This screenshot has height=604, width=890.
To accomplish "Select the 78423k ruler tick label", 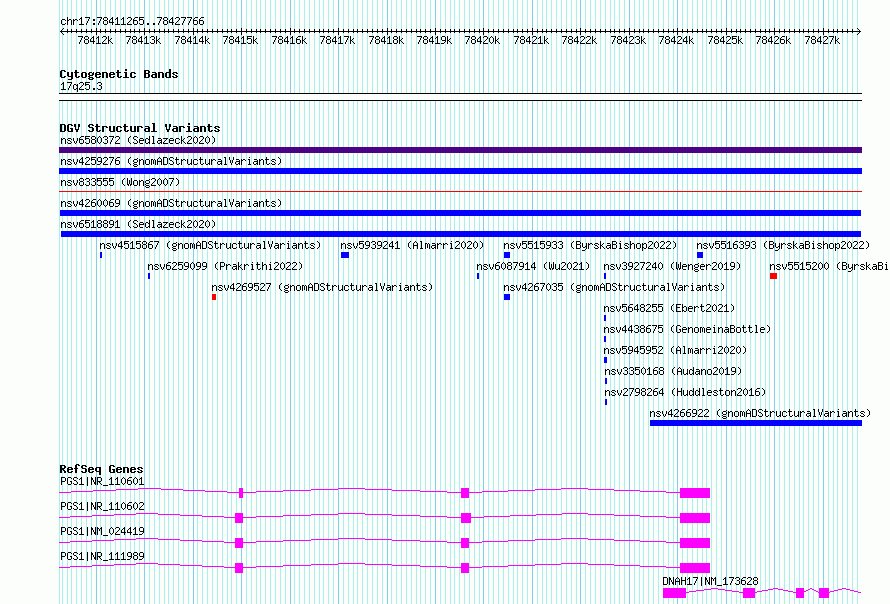I will click(x=628, y=40).
